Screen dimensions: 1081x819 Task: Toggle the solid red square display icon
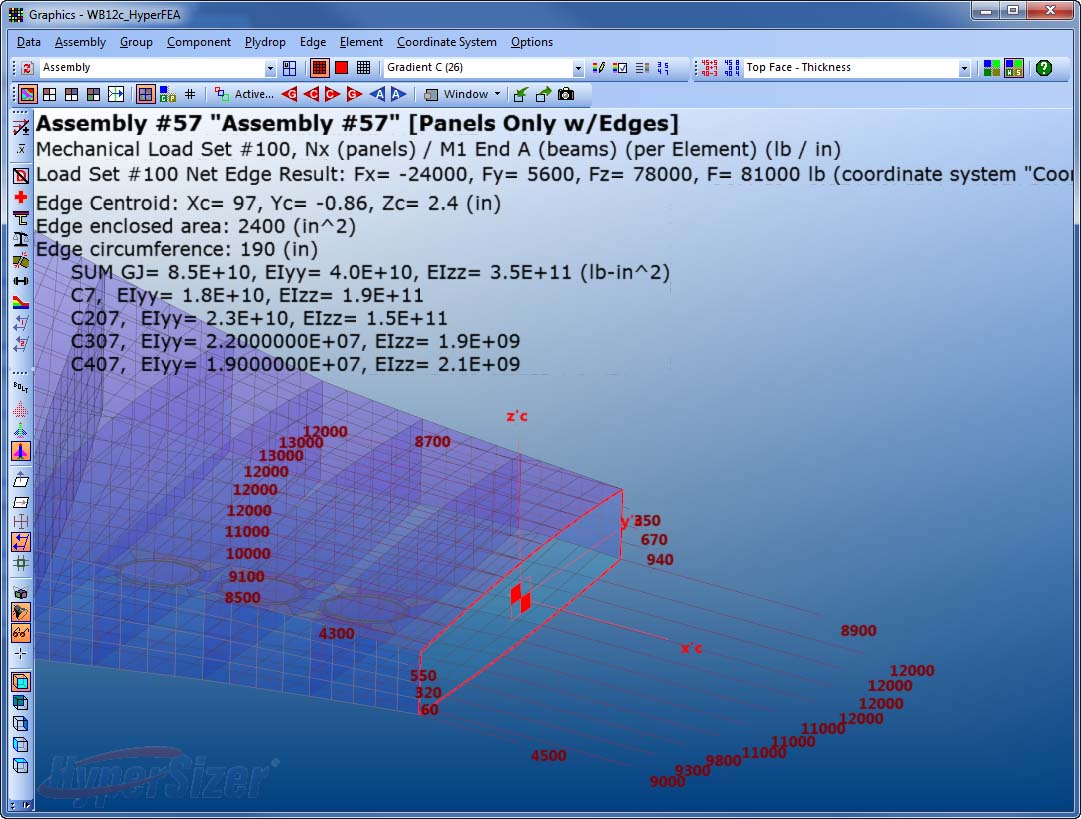tap(341, 68)
